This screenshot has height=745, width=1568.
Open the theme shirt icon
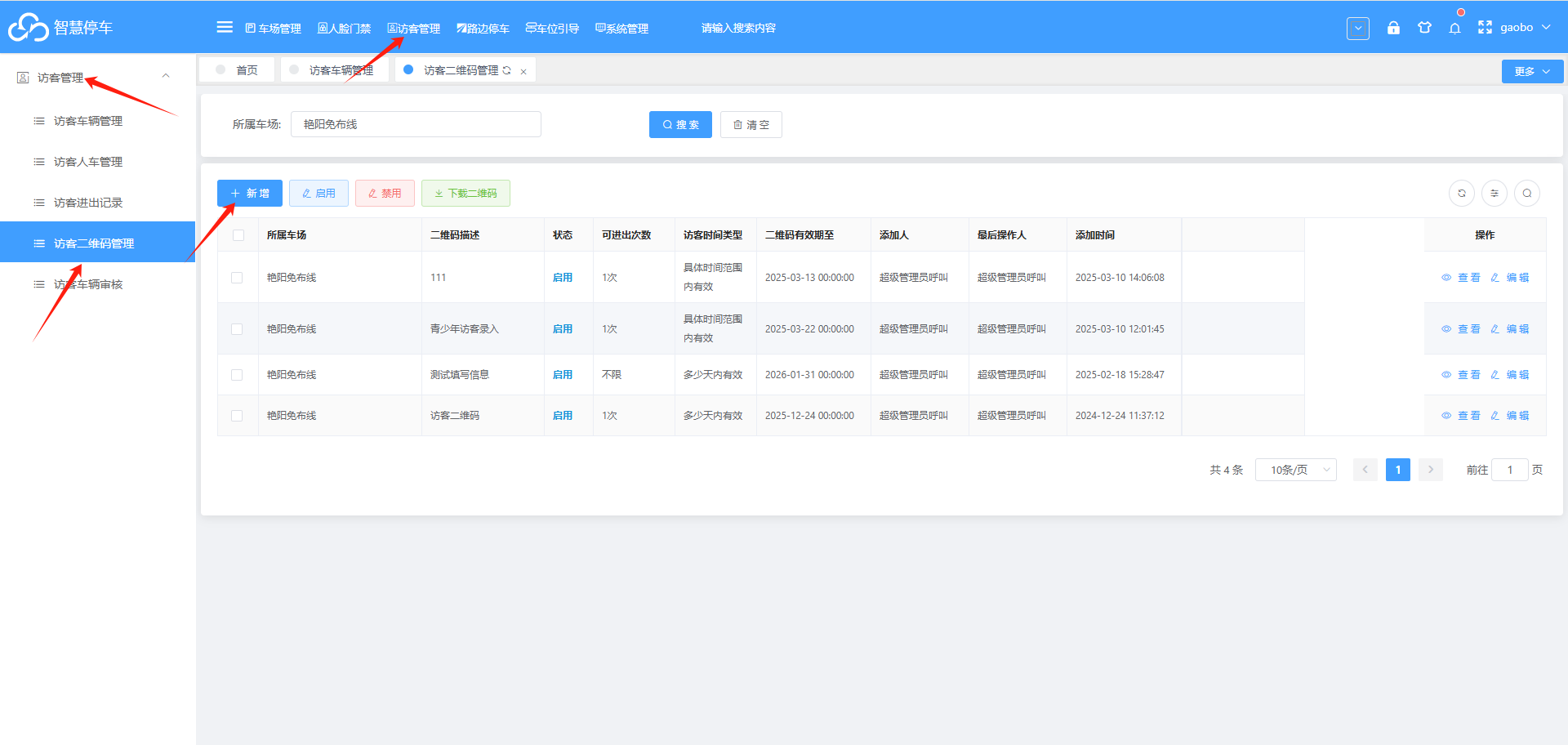point(1424,27)
